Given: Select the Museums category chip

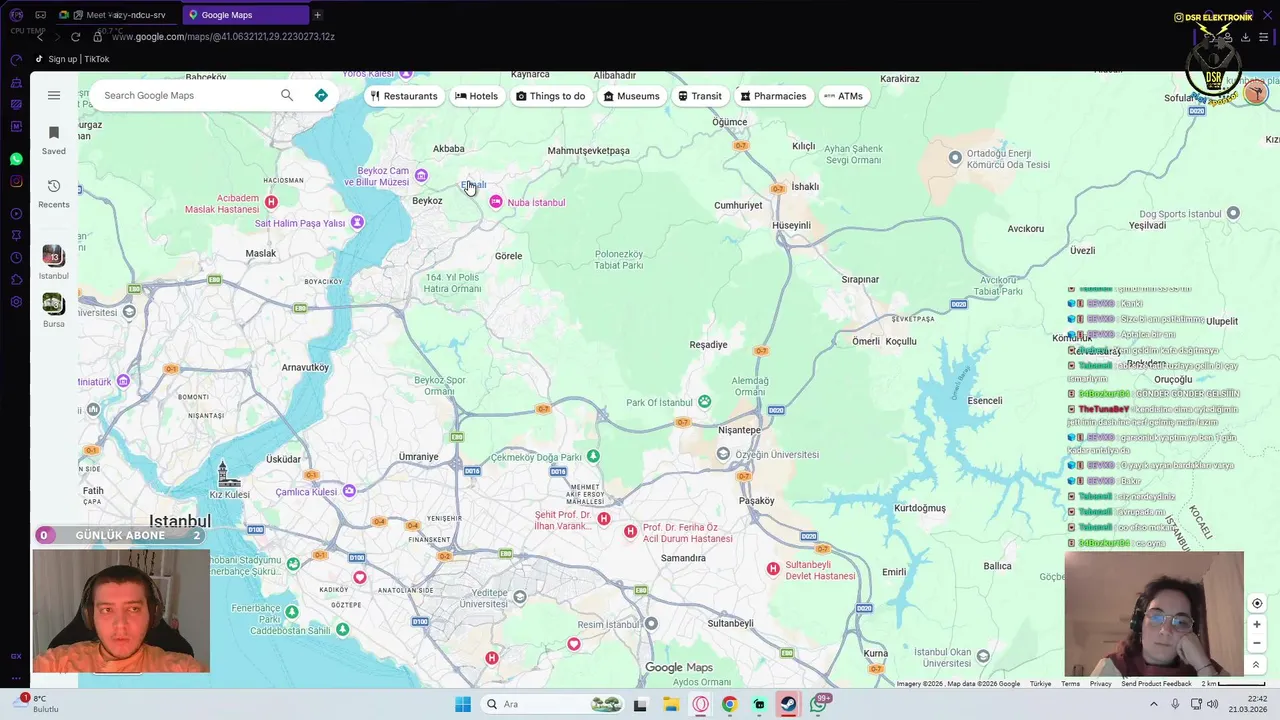Looking at the screenshot, I should coord(631,96).
